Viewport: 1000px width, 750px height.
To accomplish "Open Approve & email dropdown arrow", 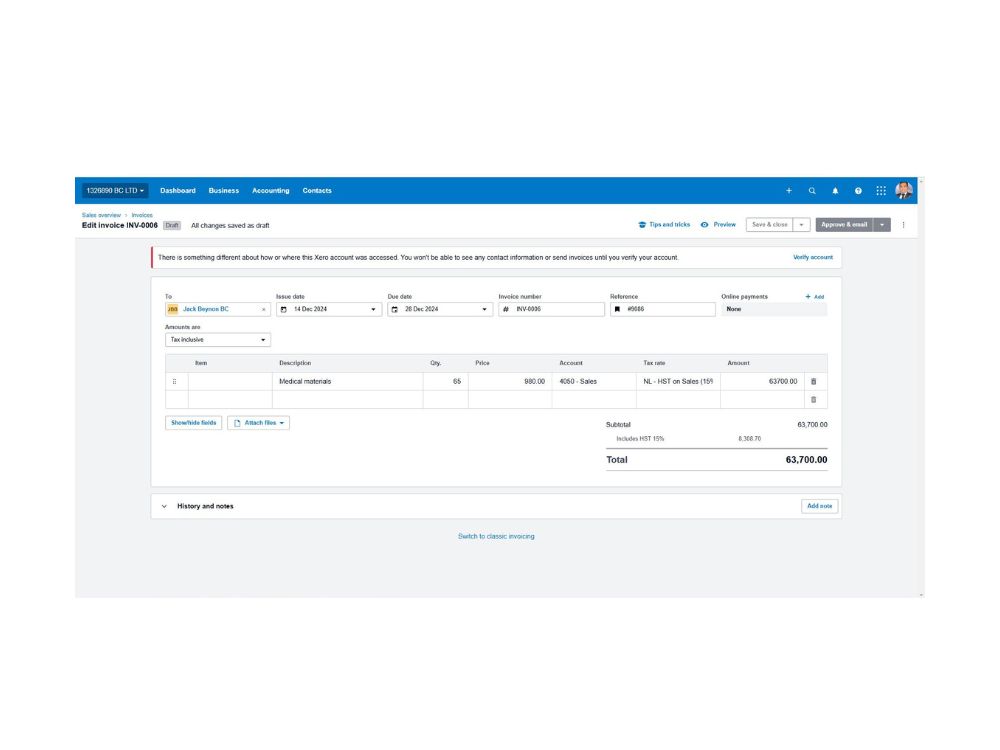I will pyautogui.click(x=882, y=224).
